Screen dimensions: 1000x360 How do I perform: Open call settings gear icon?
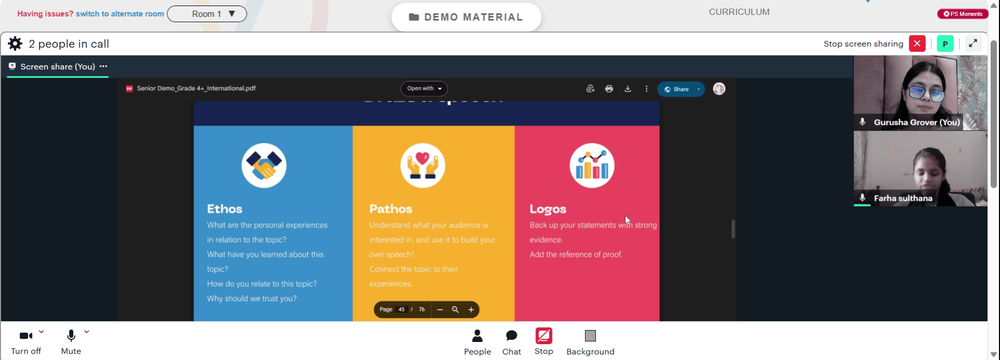point(15,44)
